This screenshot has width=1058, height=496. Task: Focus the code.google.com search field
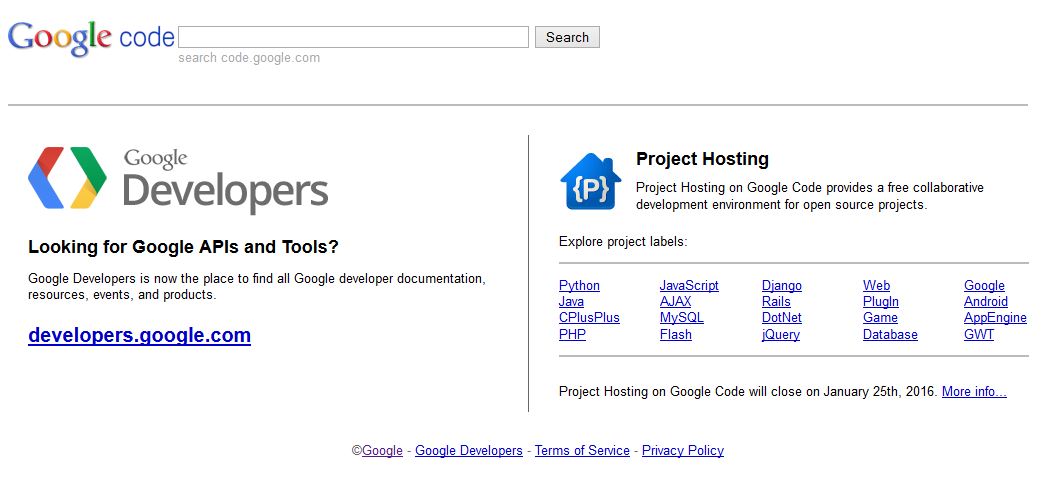pos(354,37)
